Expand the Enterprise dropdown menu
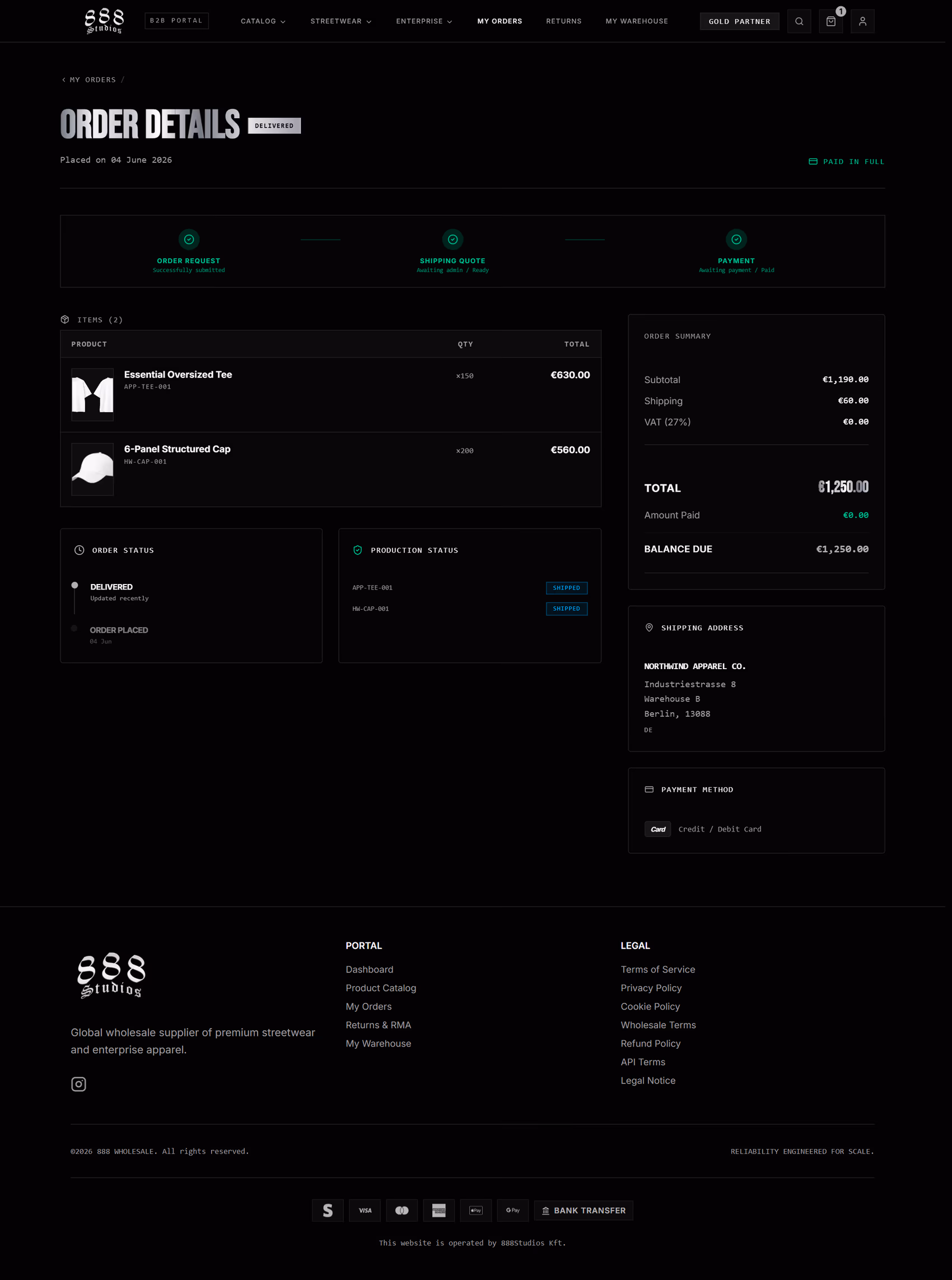The image size is (952, 1280). (x=423, y=21)
